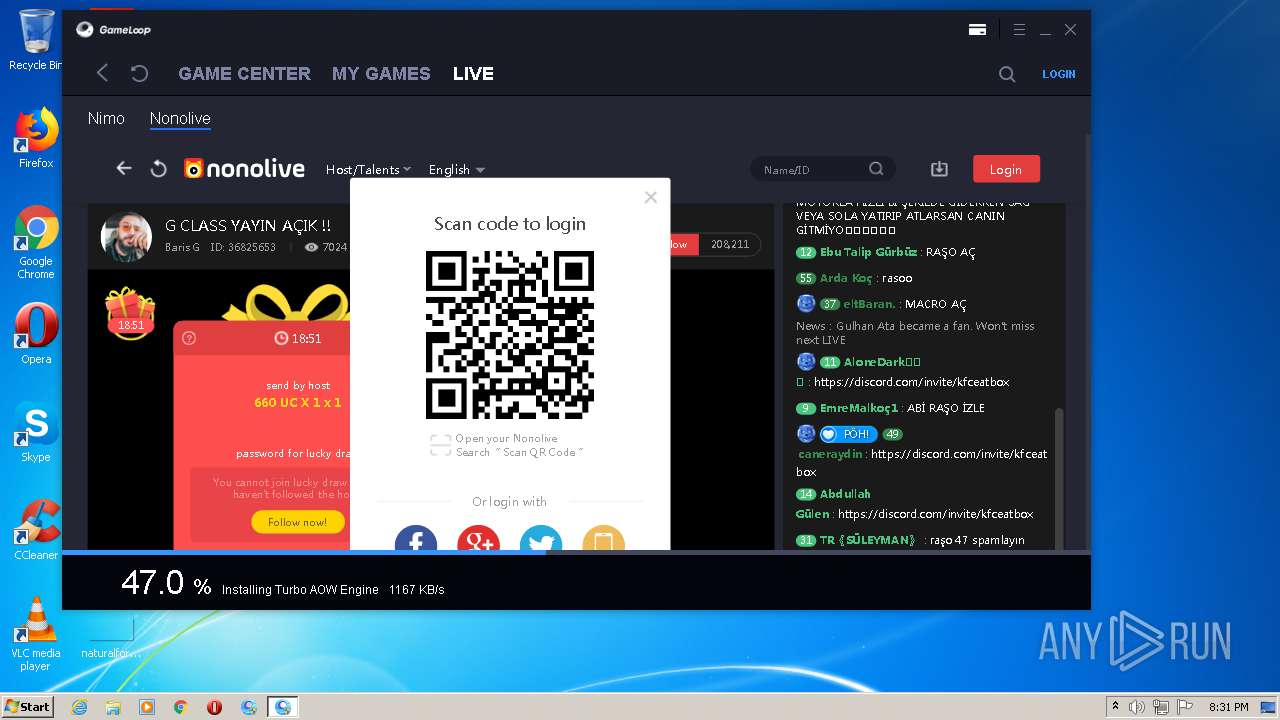Click the Abdullah username in chat
Screen dimensions: 1280x720
click(845, 494)
